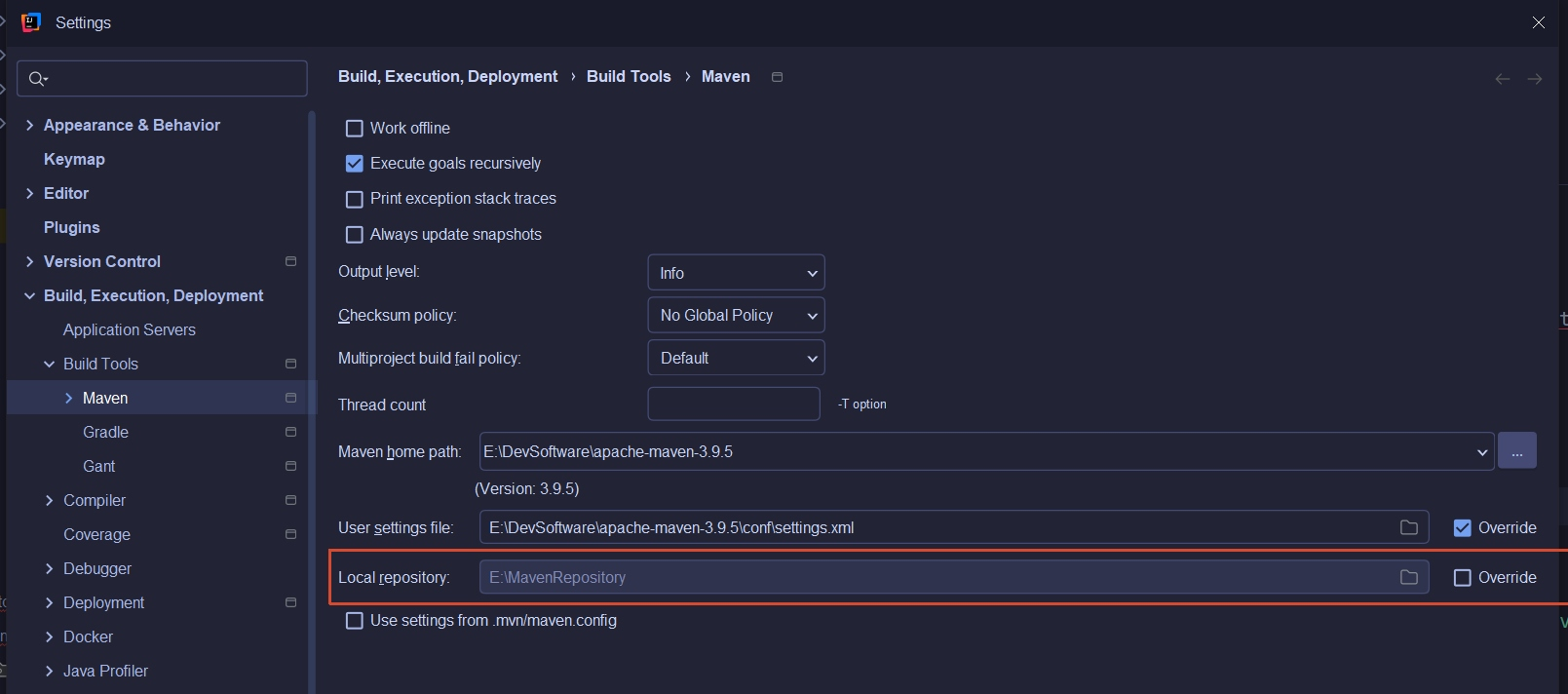This screenshot has height=694, width=1568.
Task: Open the Checksum policy dropdown
Action: pyautogui.click(x=736, y=315)
